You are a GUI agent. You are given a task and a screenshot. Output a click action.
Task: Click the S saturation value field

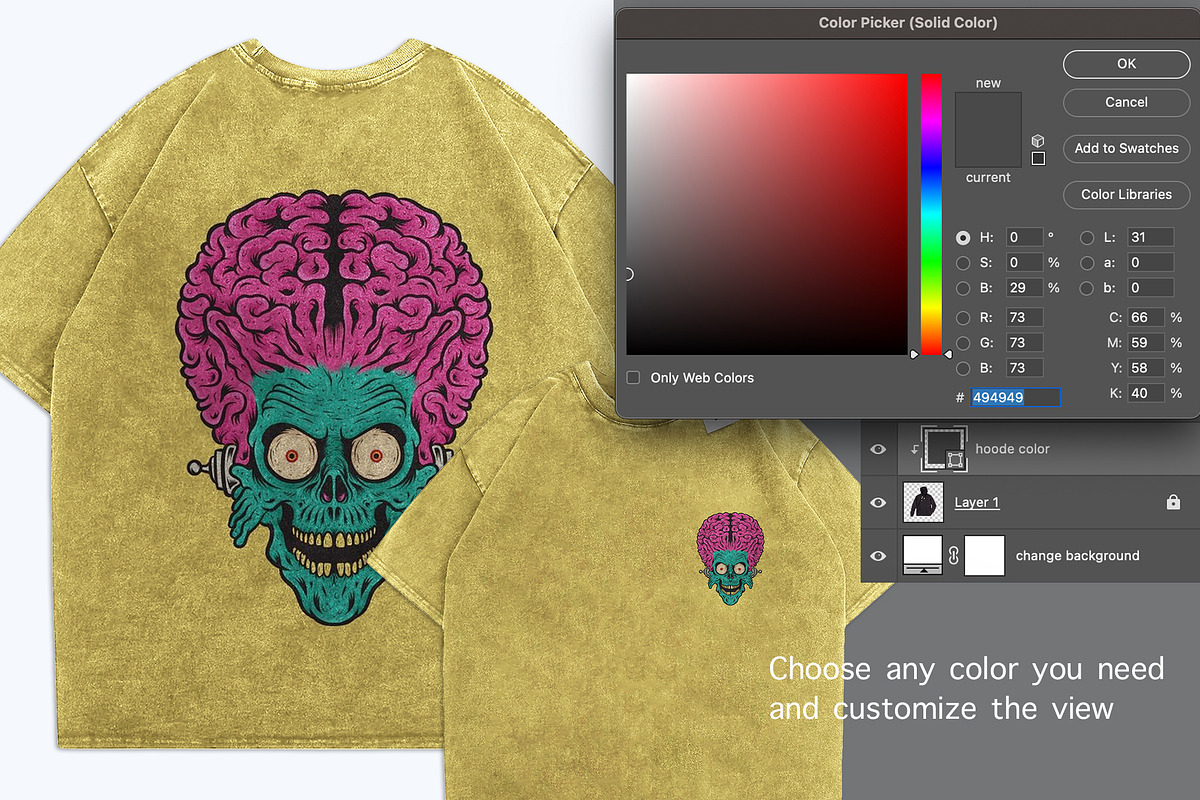click(1024, 263)
